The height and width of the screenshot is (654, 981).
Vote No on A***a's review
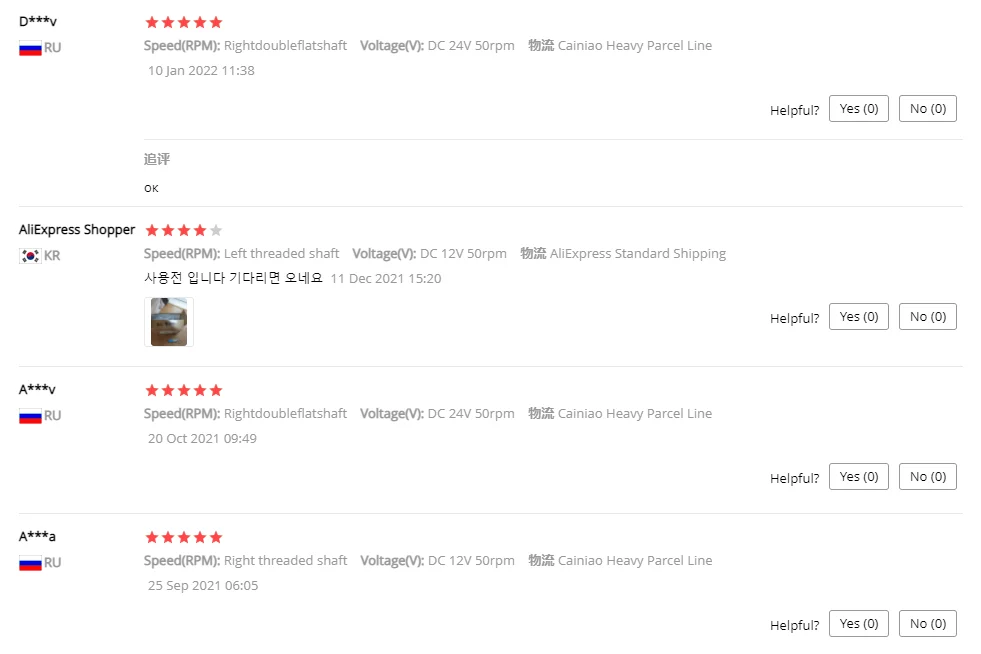point(928,624)
